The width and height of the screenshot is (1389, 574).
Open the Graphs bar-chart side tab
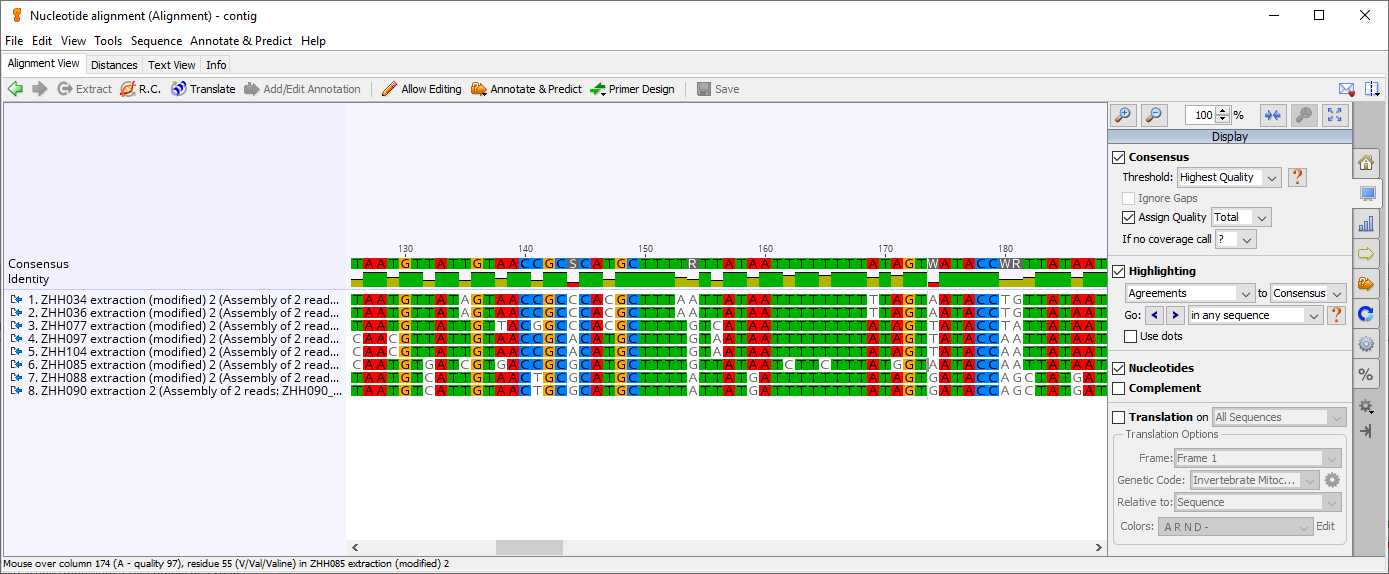pyautogui.click(x=1366, y=224)
